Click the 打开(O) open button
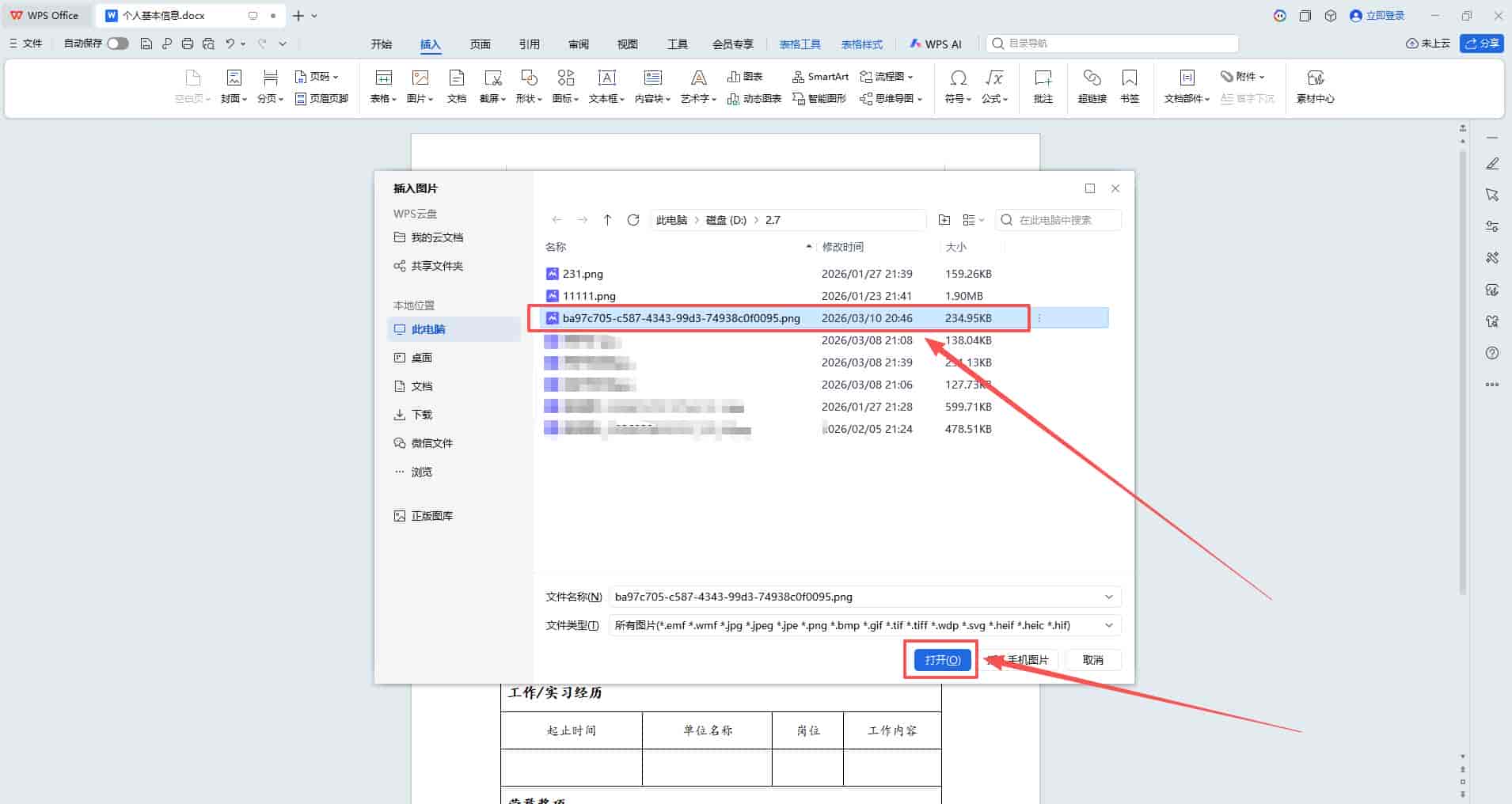 pos(942,660)
